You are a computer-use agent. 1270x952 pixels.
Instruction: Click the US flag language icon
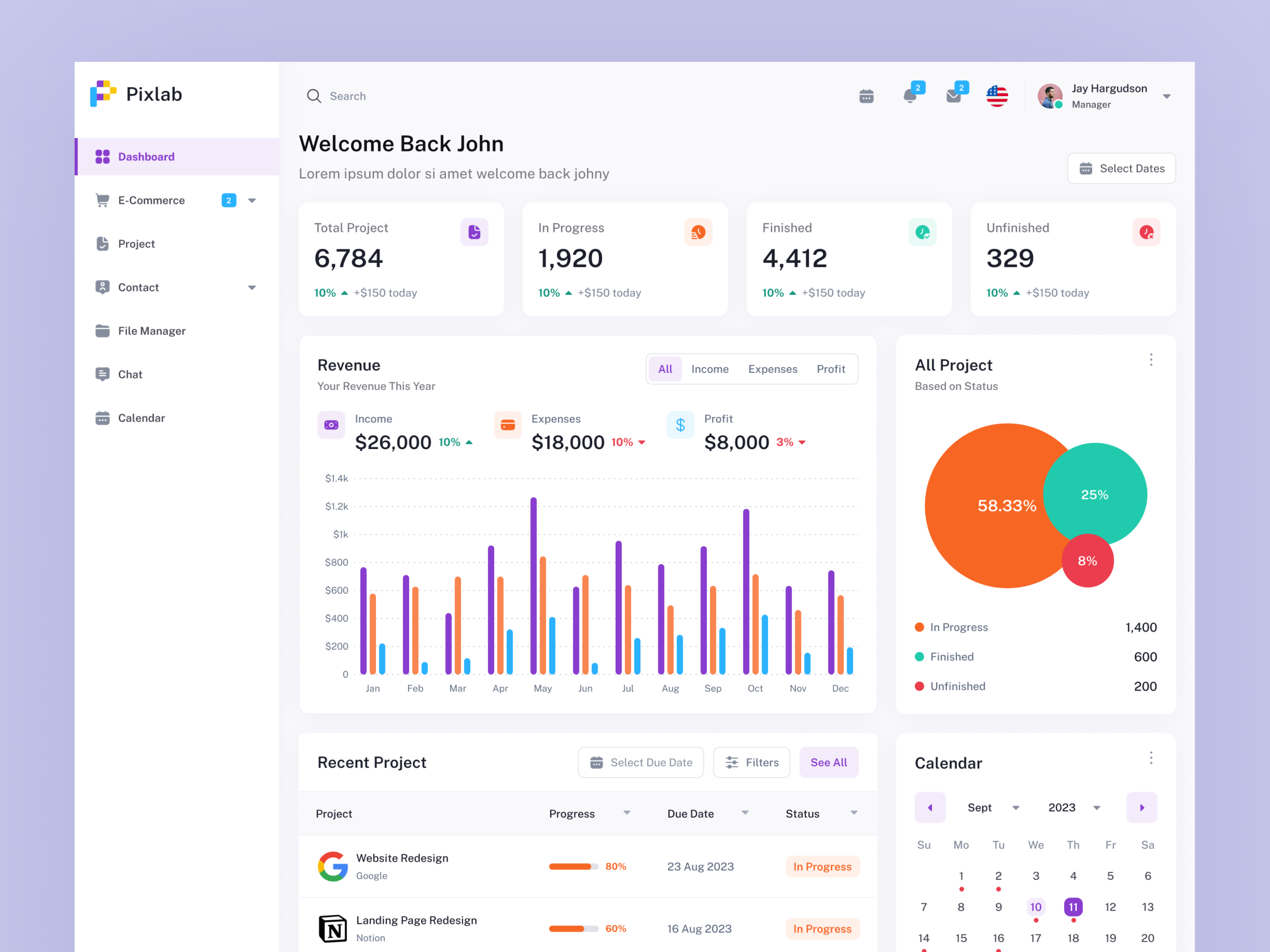coord(997,96)
